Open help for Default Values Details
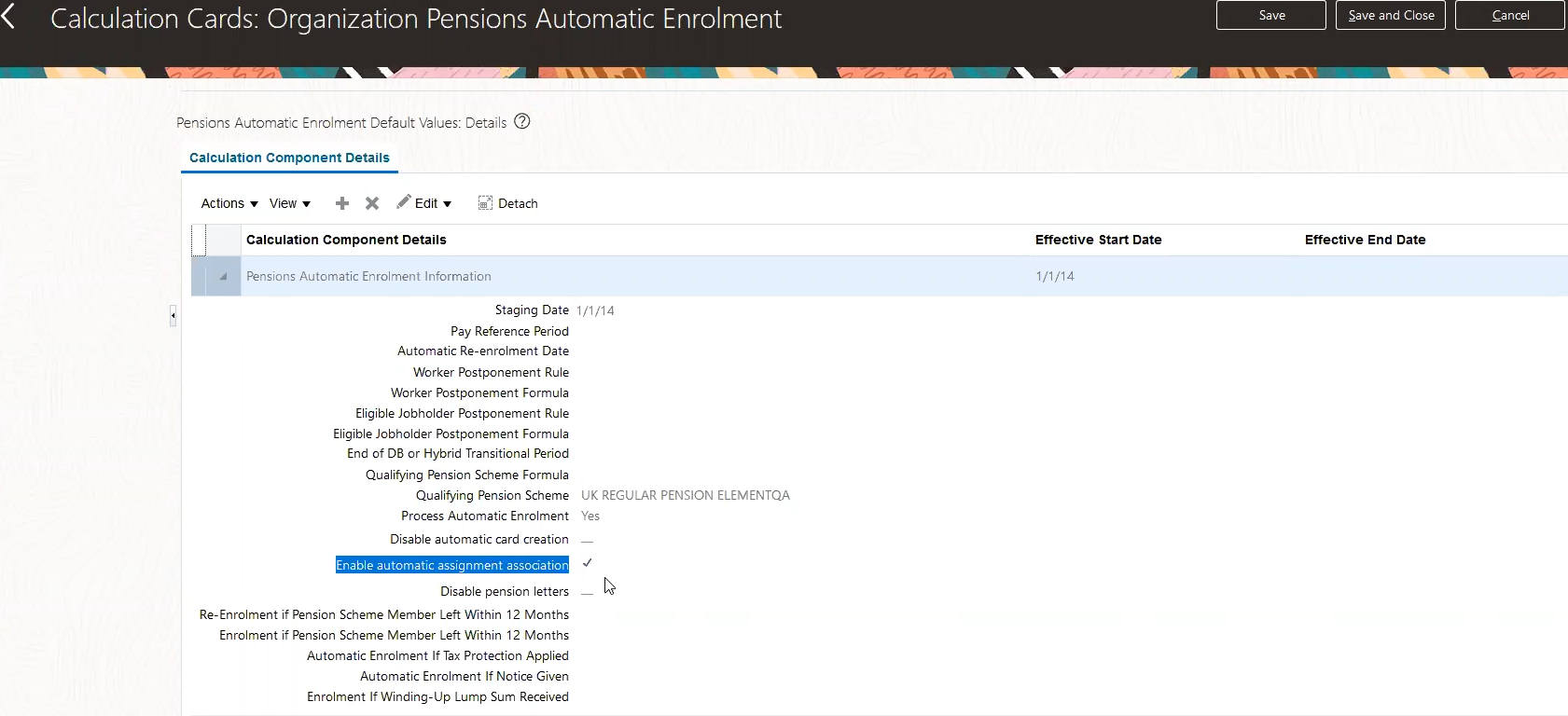The image size is (1568, 716). point(522,122)
